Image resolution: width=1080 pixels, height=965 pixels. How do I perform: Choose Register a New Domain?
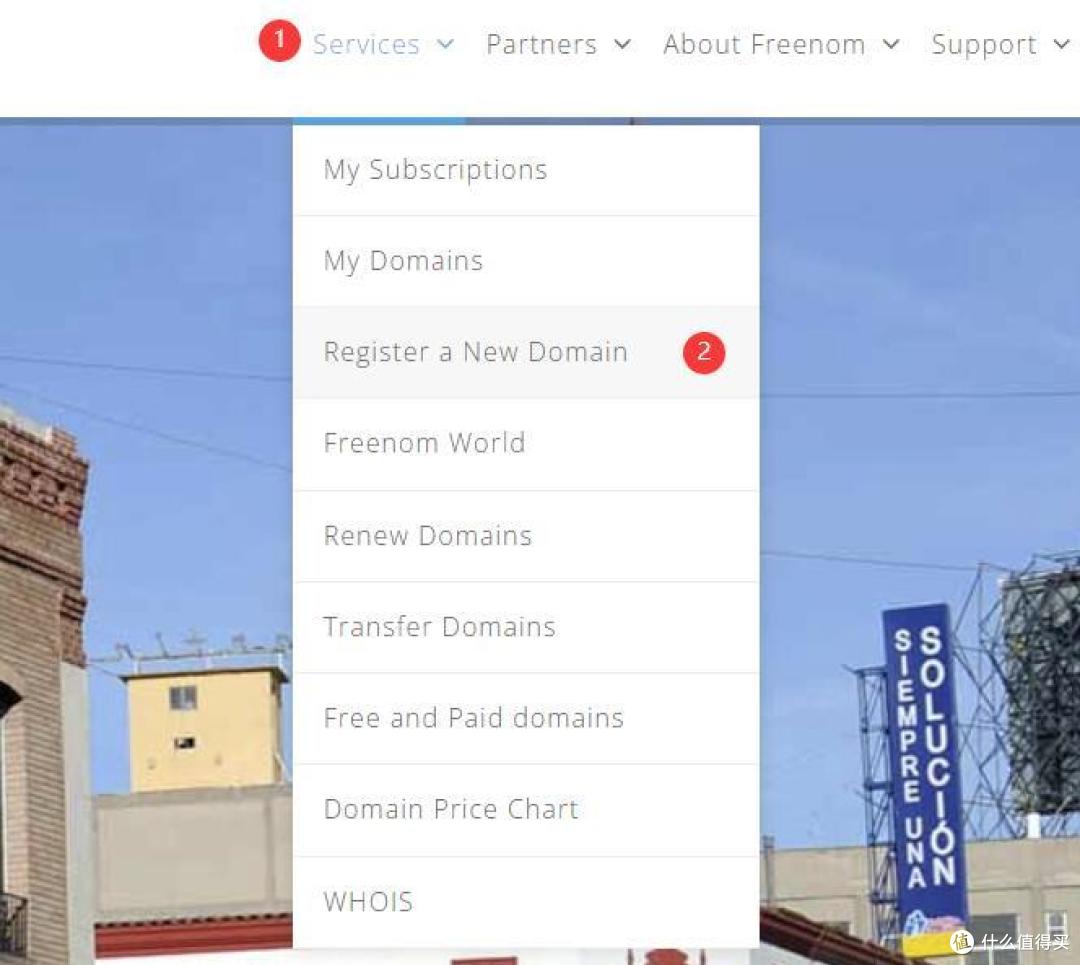526,352
